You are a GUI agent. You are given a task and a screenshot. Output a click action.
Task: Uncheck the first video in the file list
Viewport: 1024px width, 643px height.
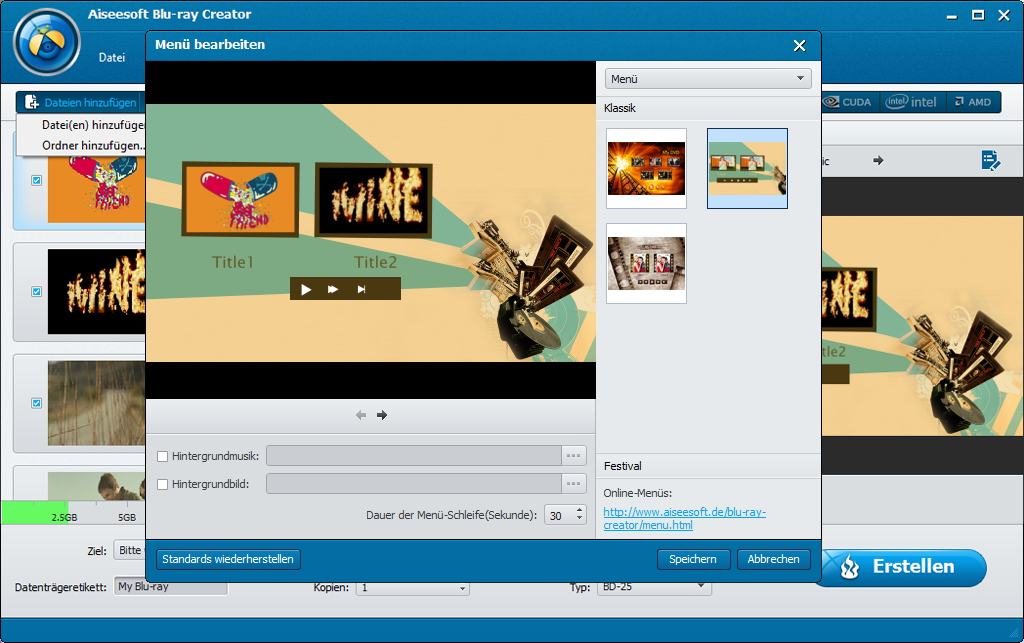pyautogui.click(x=37, y=180)
